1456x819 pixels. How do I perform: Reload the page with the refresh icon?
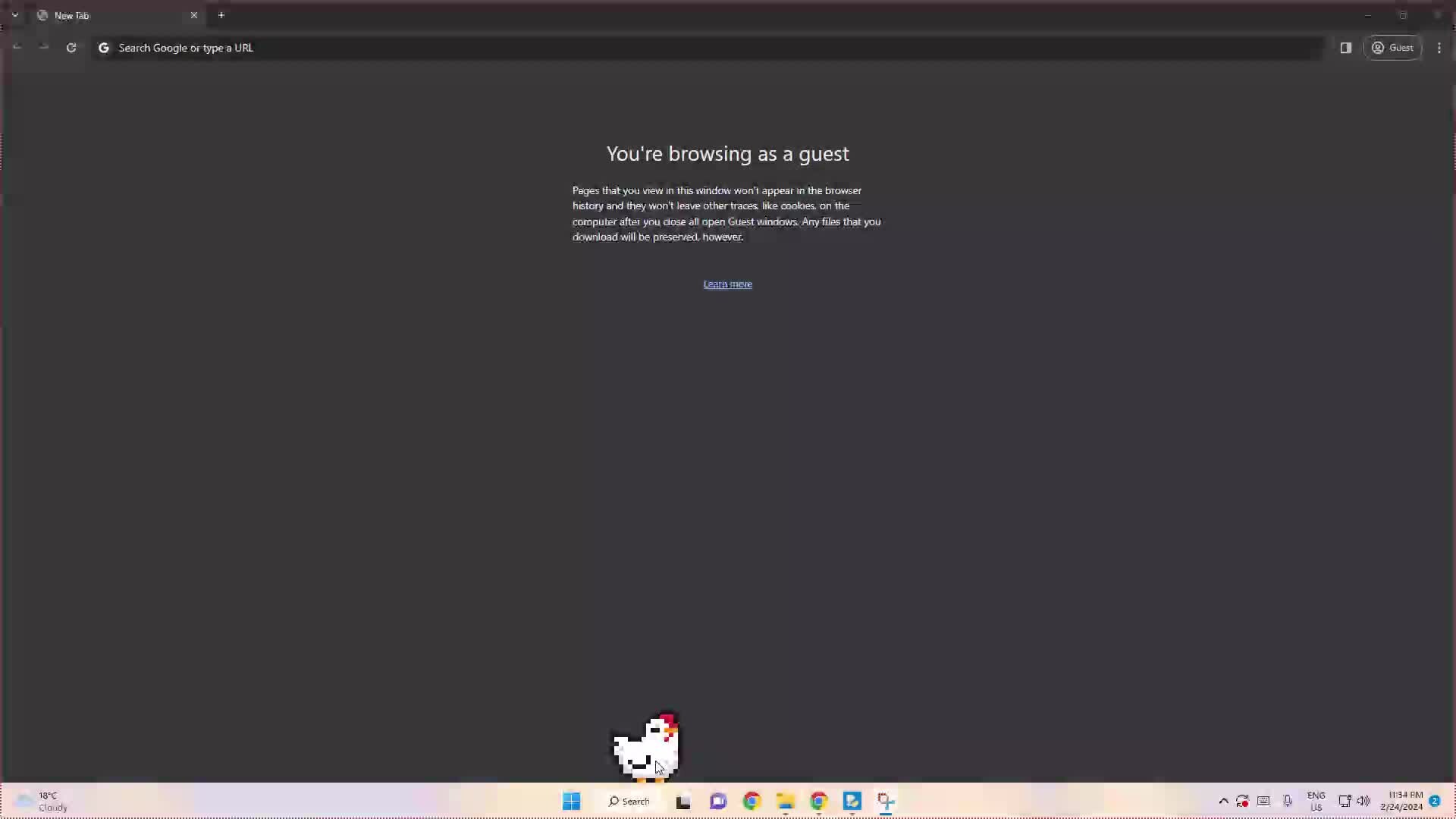coord(71,48)
